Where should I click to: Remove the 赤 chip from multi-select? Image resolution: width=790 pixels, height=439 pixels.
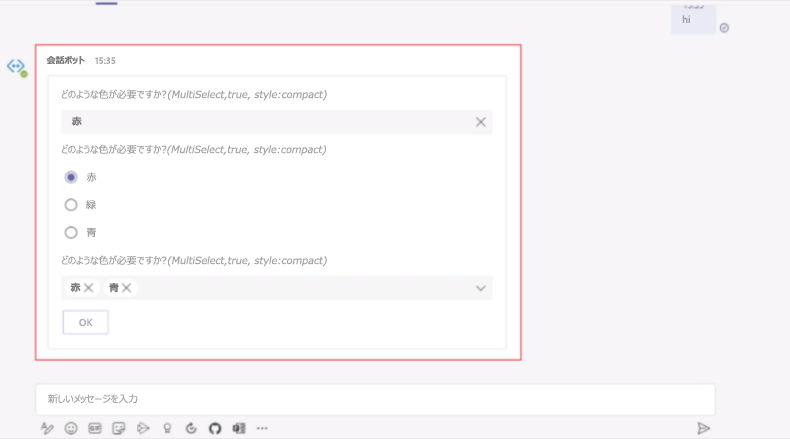pyautogui.click(x=89, y=288)
